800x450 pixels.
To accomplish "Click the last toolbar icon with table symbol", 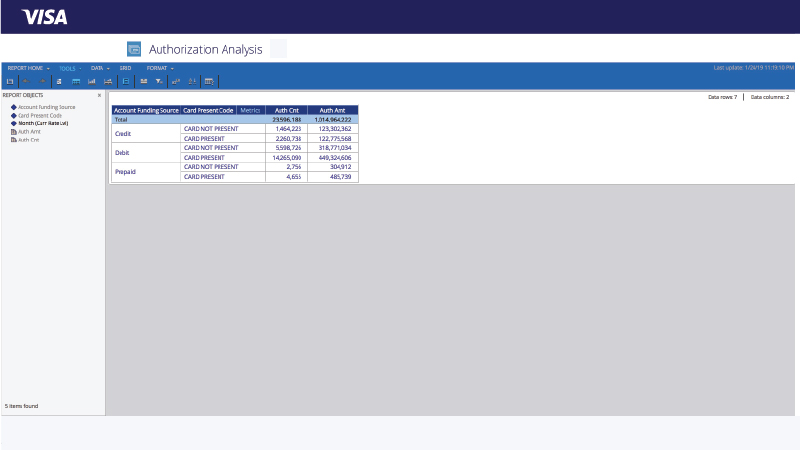I will coord(209,81).
